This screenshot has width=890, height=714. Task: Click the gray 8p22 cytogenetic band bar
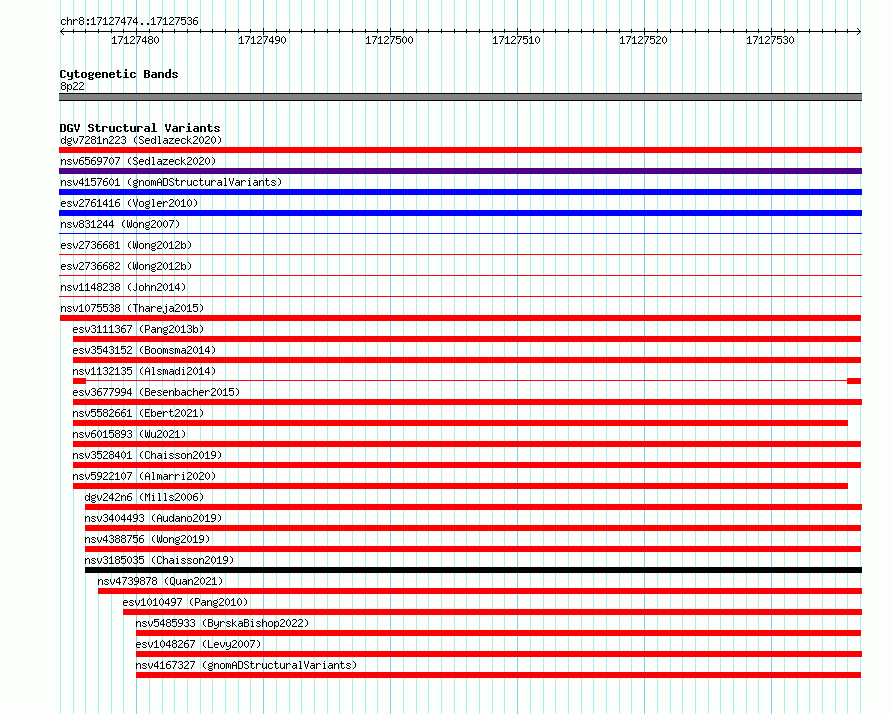[460, 97]
